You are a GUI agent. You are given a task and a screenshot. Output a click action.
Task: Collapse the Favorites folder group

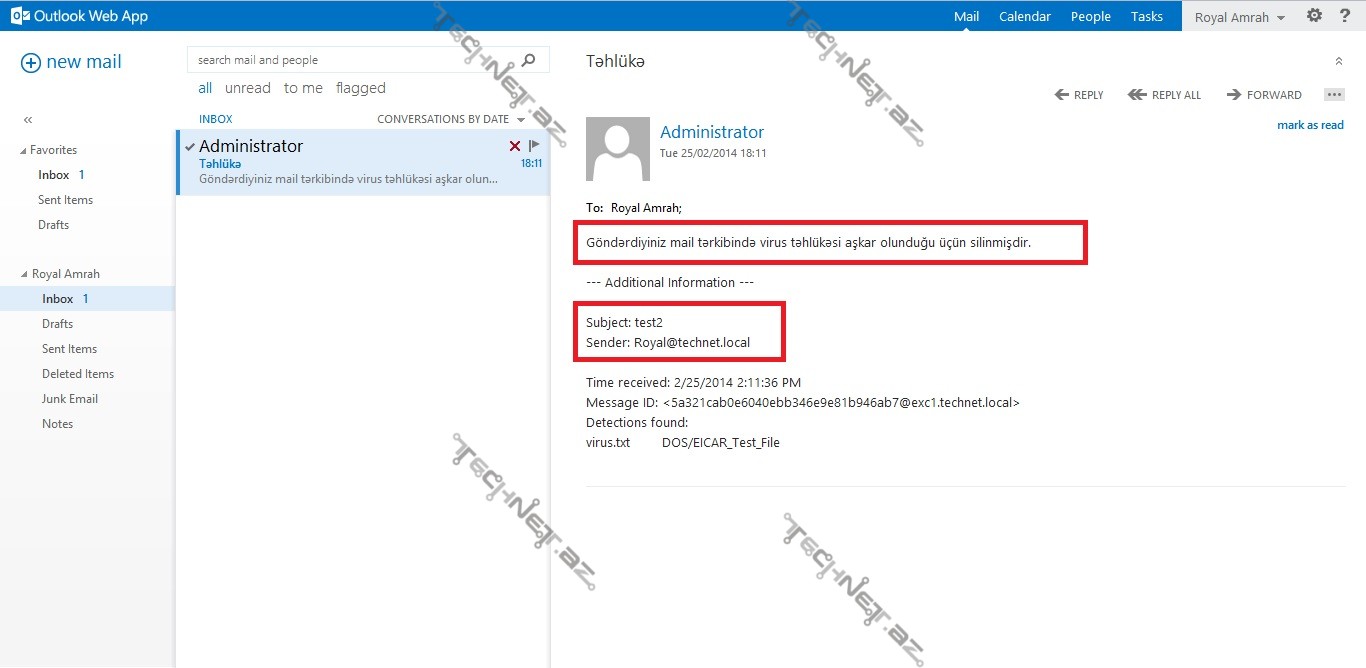[24, 150]
